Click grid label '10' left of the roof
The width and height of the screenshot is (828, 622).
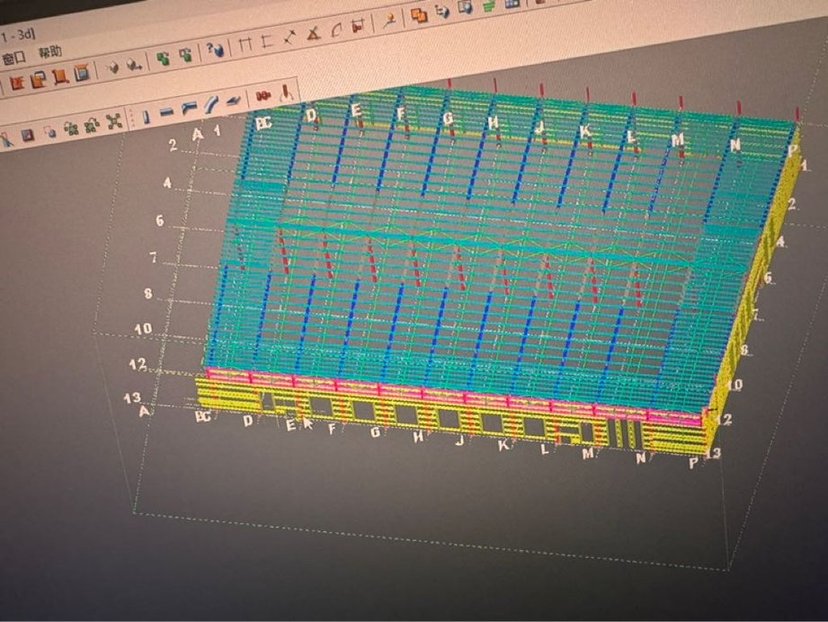click(143, 329)
